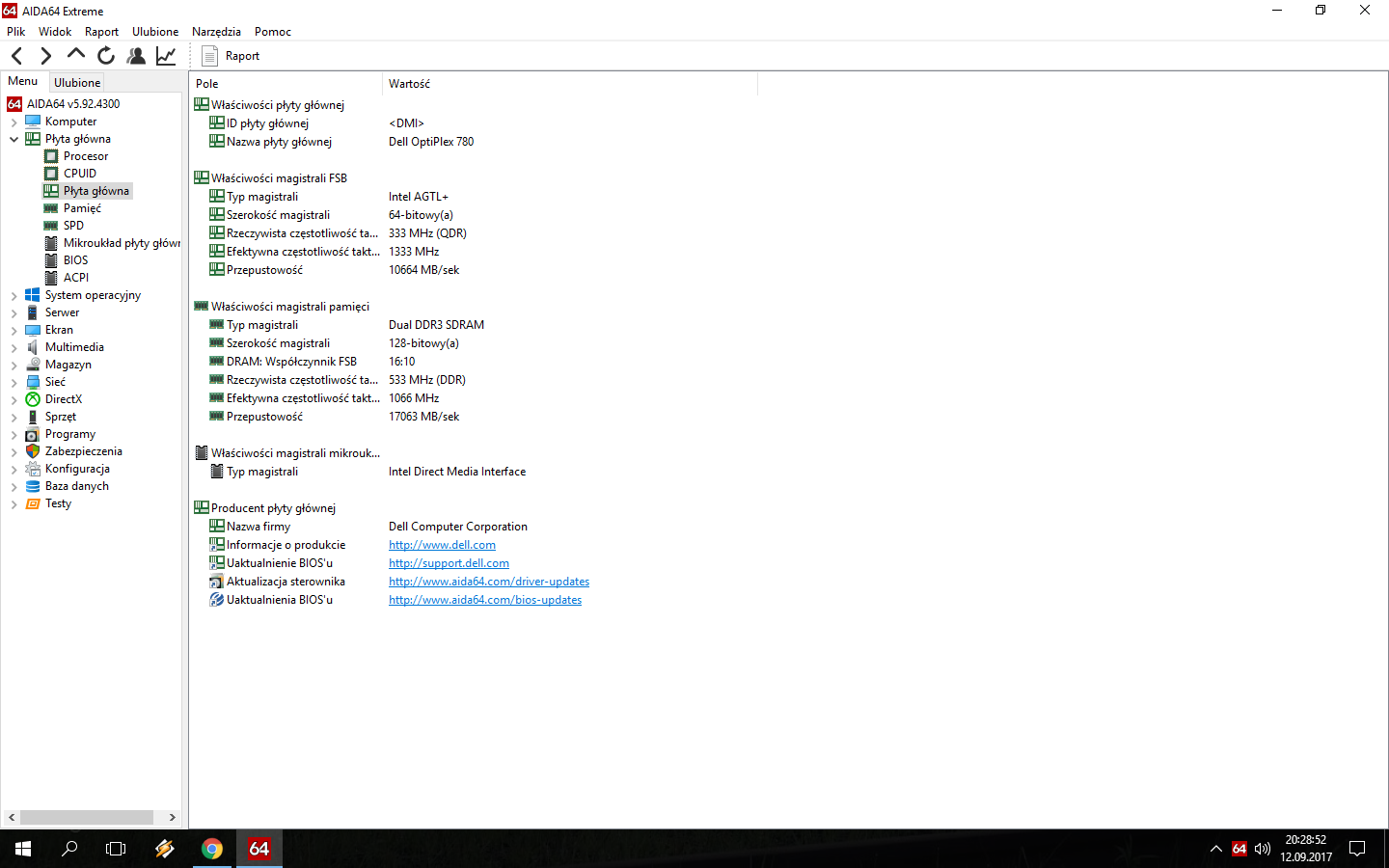1389x868 pixels.
Task: Expand the Serwer tree node
Action: point(14,312)
